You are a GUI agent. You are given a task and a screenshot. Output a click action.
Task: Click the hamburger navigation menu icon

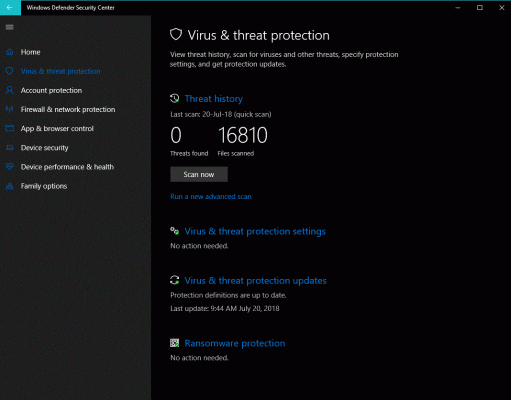10,27
